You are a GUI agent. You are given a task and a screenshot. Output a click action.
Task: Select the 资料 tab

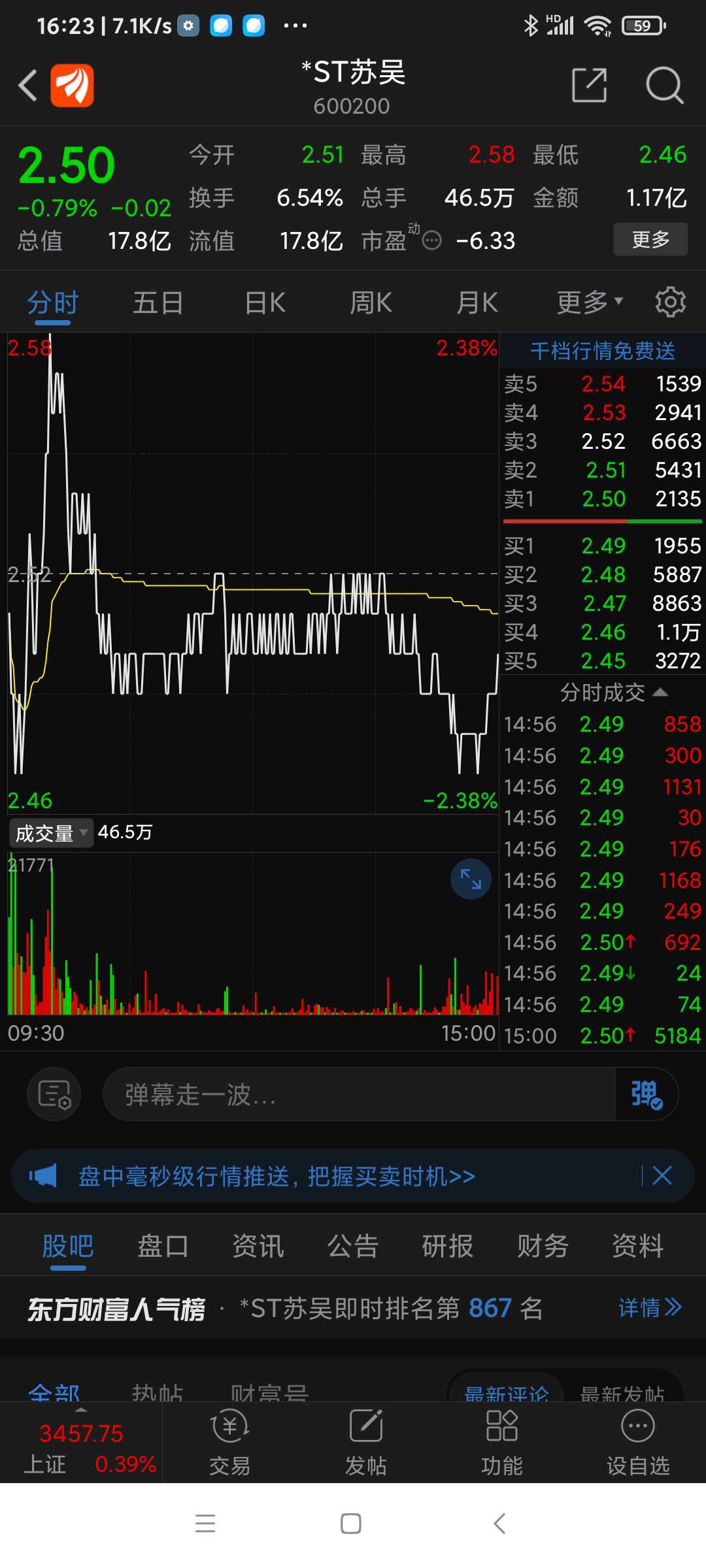coord(637,1246)
